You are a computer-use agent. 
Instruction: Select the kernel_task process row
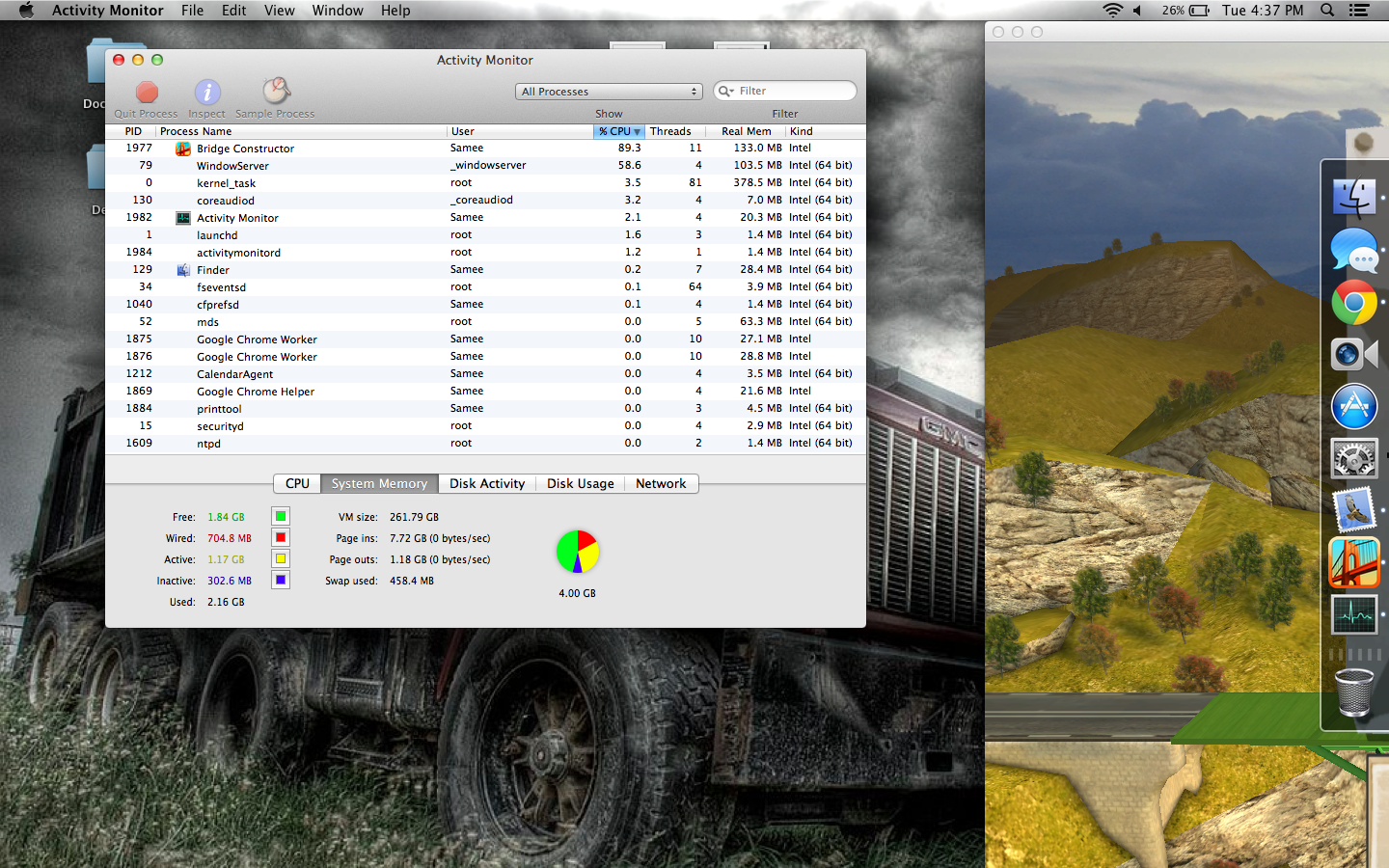pos(485,183)
